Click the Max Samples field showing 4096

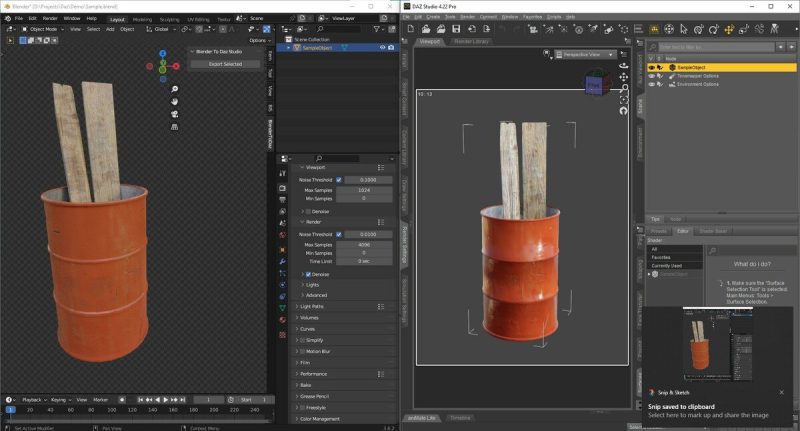click(364, 245)
